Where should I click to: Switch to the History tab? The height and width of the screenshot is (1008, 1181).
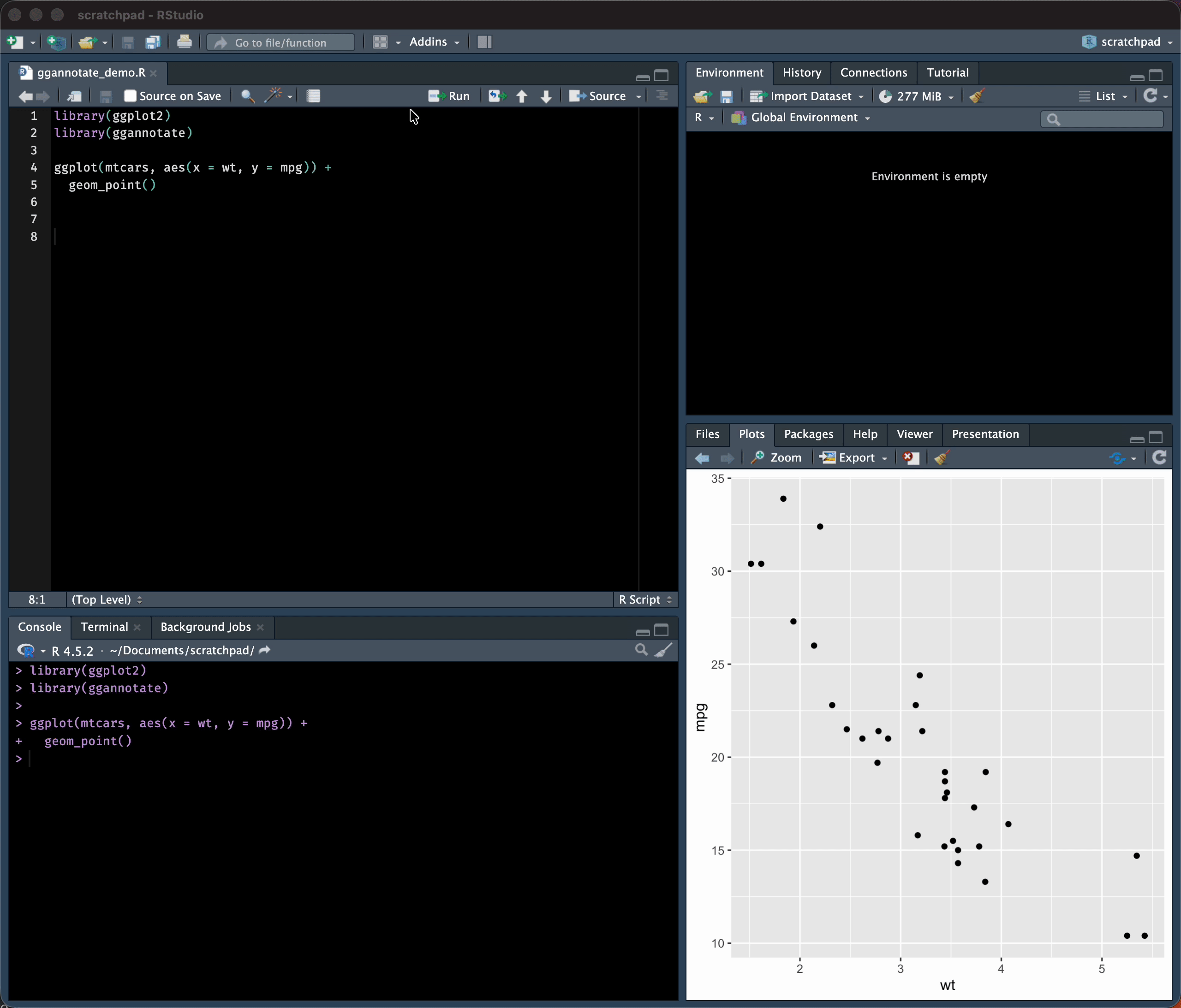pyautogui.click(x=801, y=72)
